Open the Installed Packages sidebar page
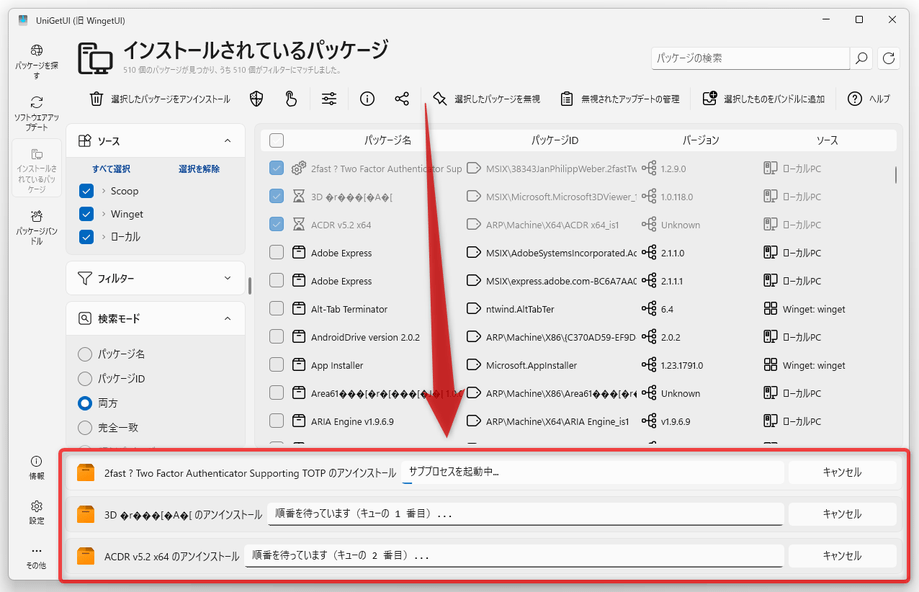The image size is (919, 592). click(36, 169)
